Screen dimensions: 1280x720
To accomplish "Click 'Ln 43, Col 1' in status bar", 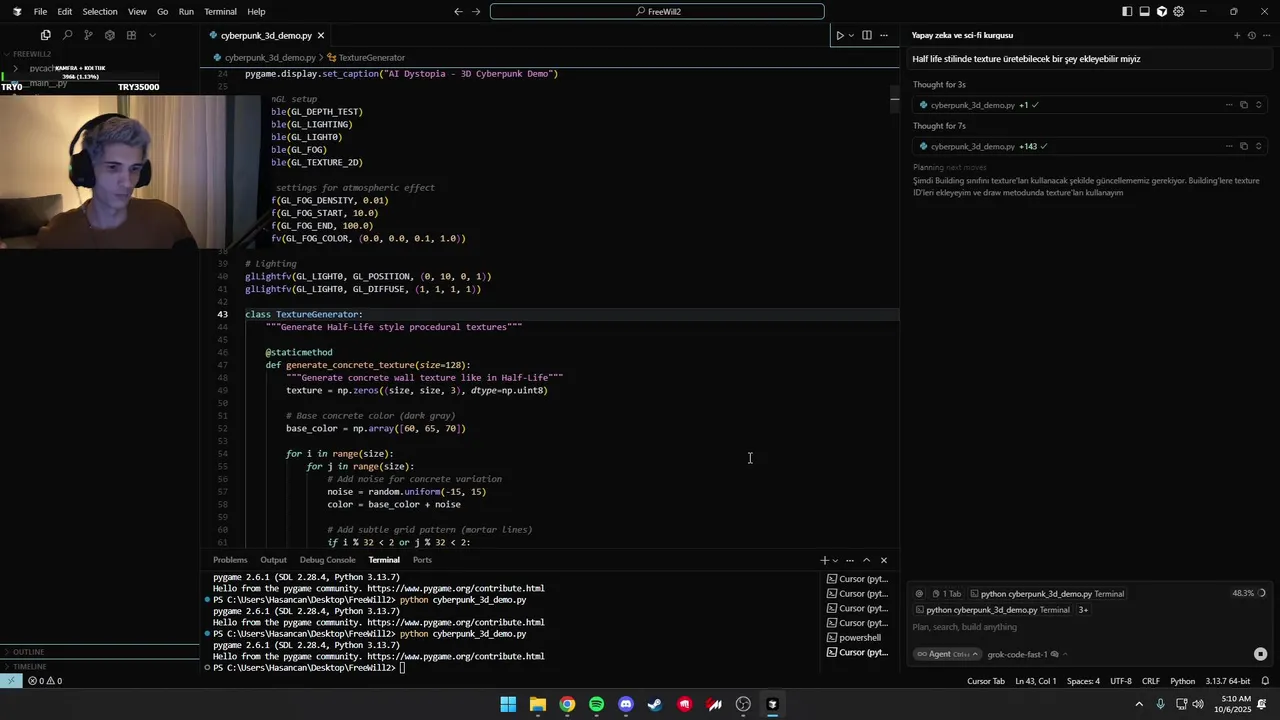I will click(1036, 681).
